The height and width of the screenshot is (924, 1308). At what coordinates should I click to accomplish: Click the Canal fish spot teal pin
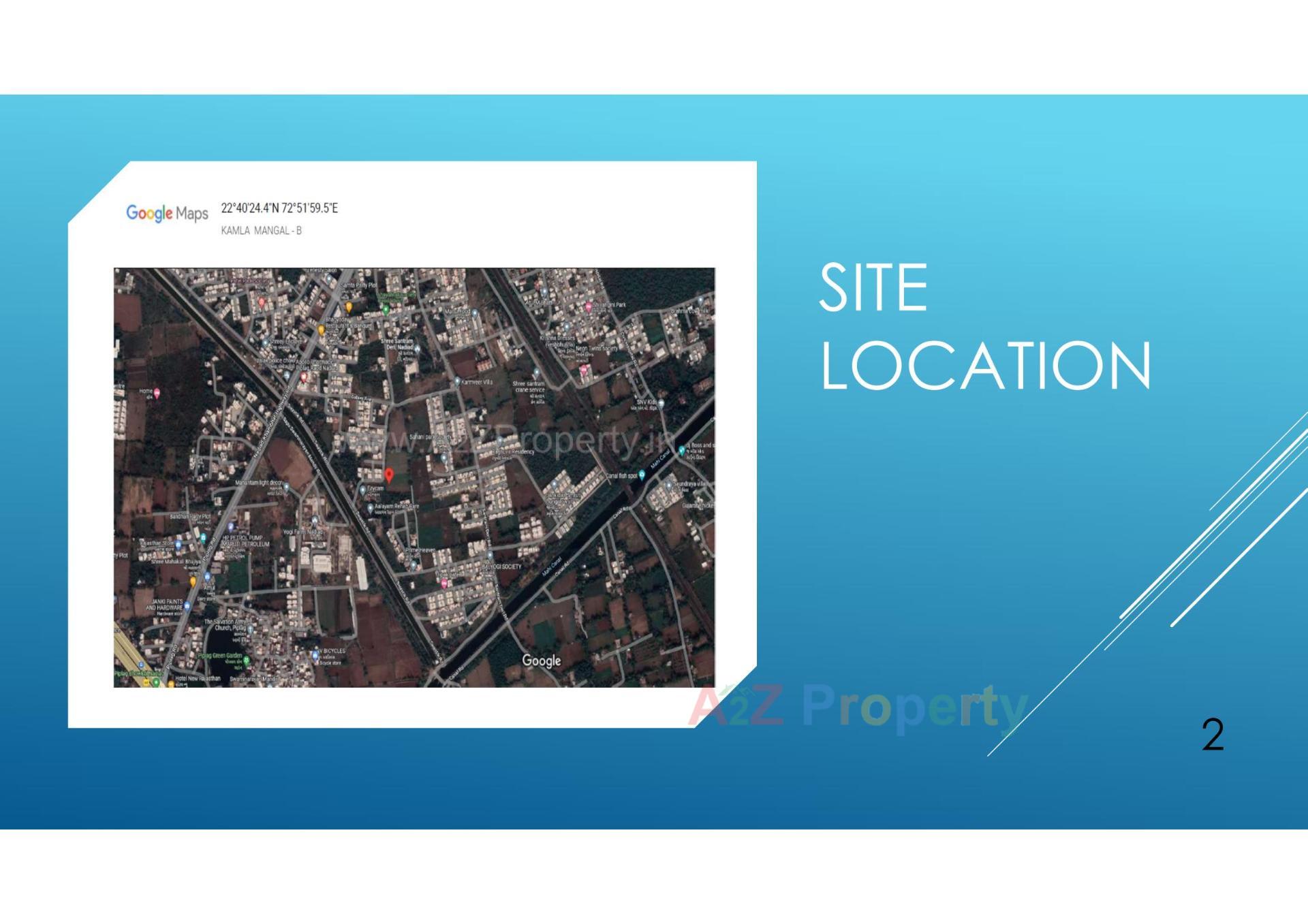coord(642,475)
